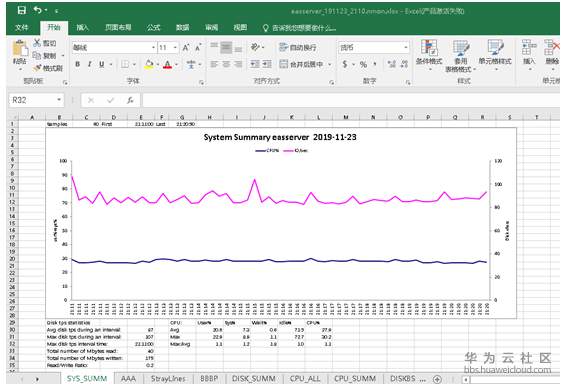Click the Save icon in the title bar
This screenshot has height=384, width=562.
22,10
